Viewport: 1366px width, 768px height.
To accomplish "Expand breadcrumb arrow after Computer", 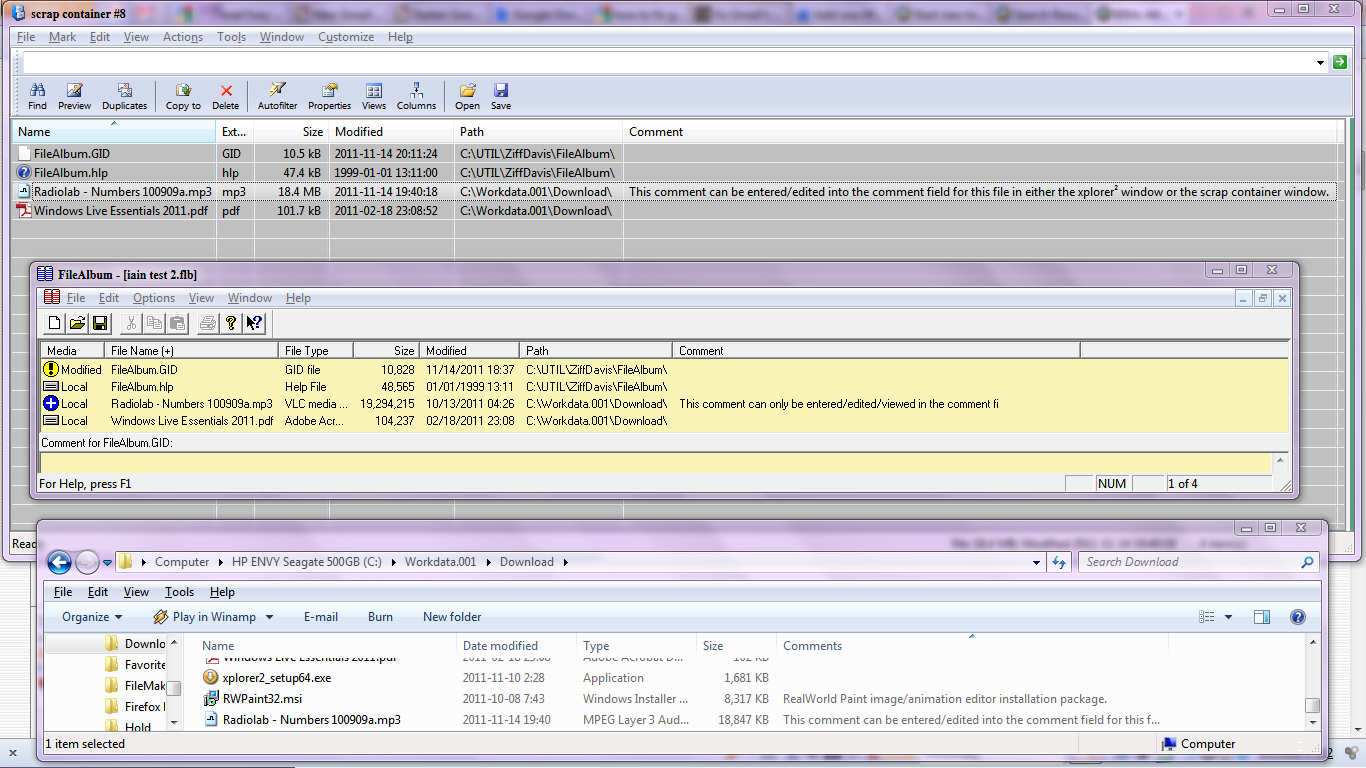I will [221, 562].
